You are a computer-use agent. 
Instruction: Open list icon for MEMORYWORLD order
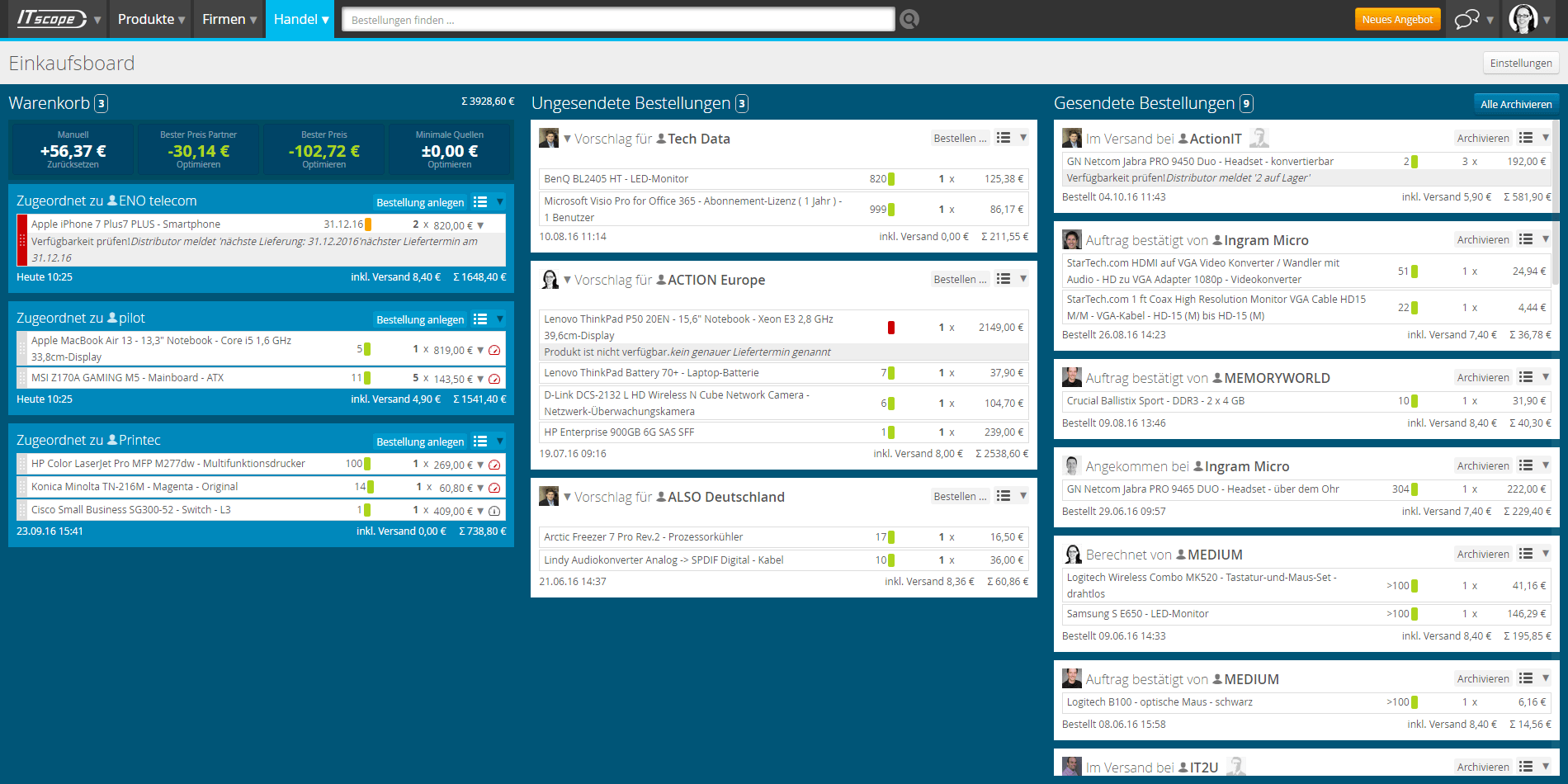(1526, 377)
